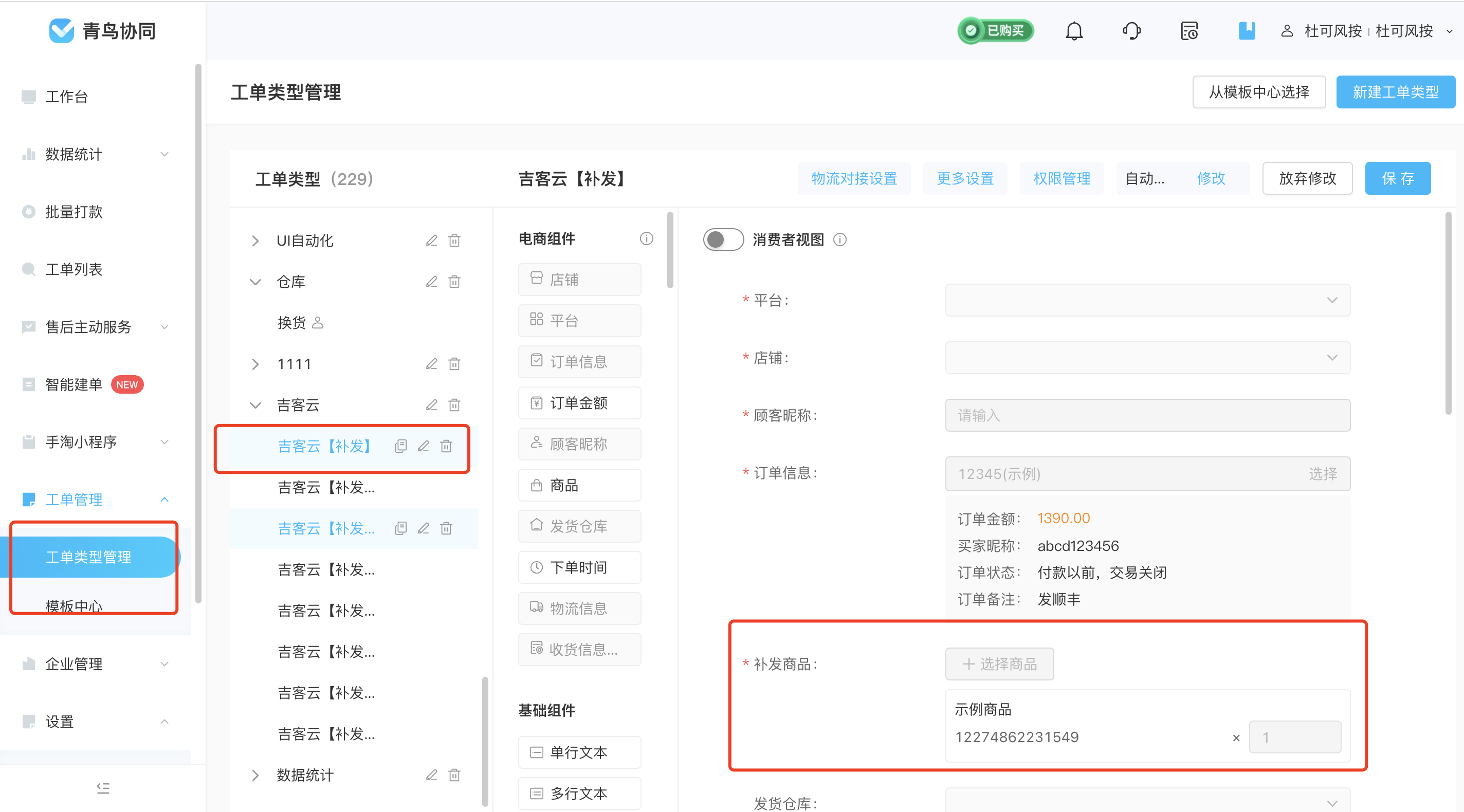Expand the UI自动化 tree node

pyautogui.click(x=255, y=241)
